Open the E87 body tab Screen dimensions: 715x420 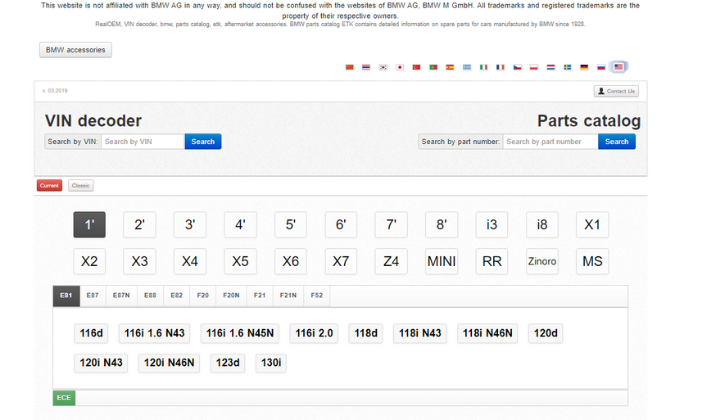(92, 296)
